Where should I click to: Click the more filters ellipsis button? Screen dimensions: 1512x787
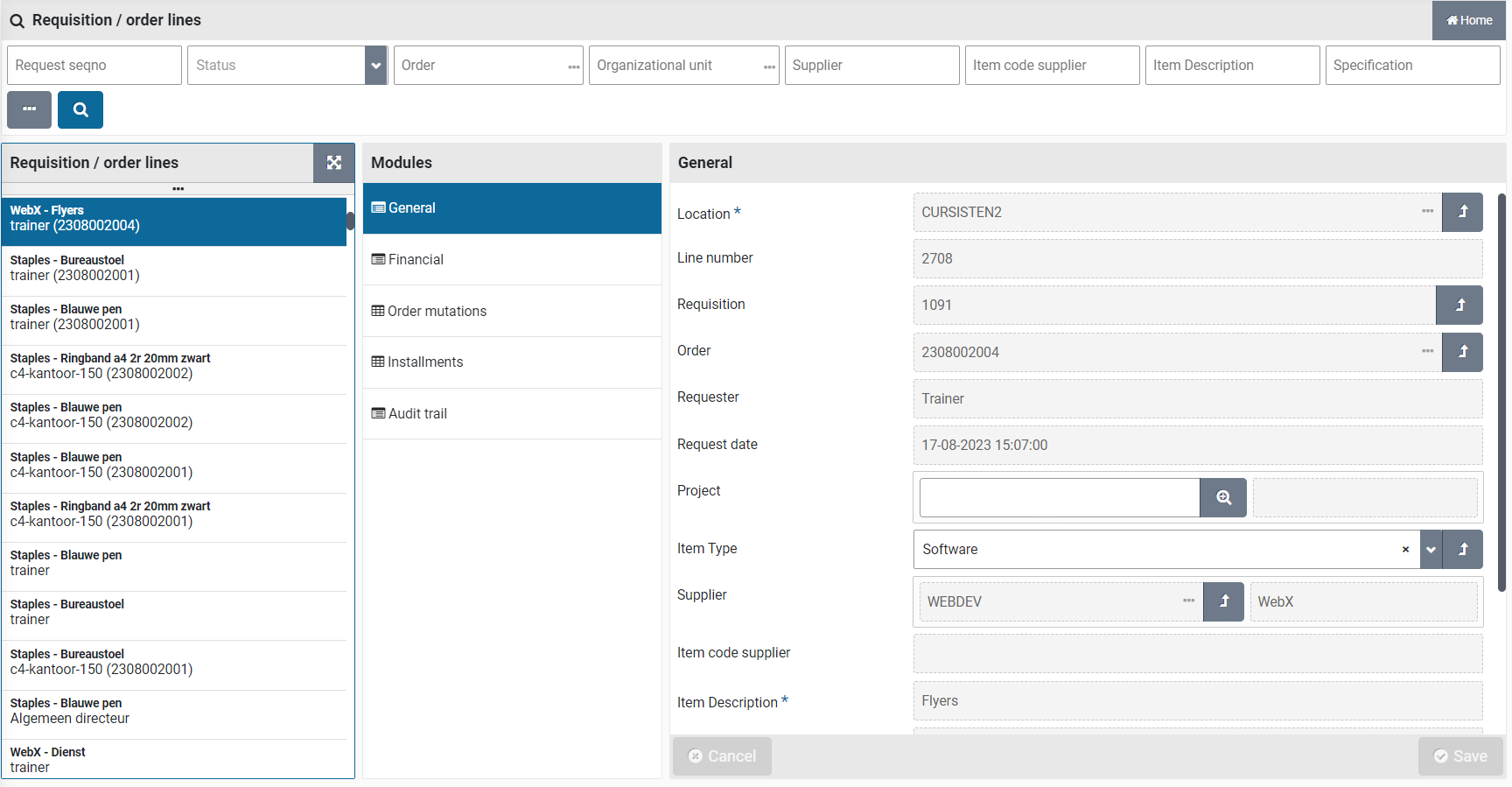click(29, 110)
